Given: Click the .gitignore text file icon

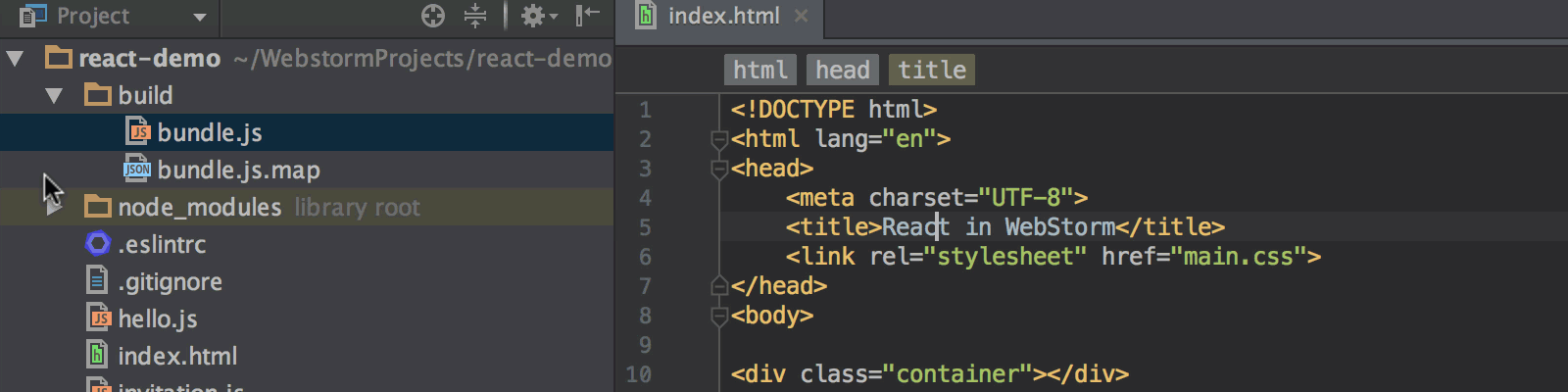Looking at the screenshot, I should click(x=98, y=281).
